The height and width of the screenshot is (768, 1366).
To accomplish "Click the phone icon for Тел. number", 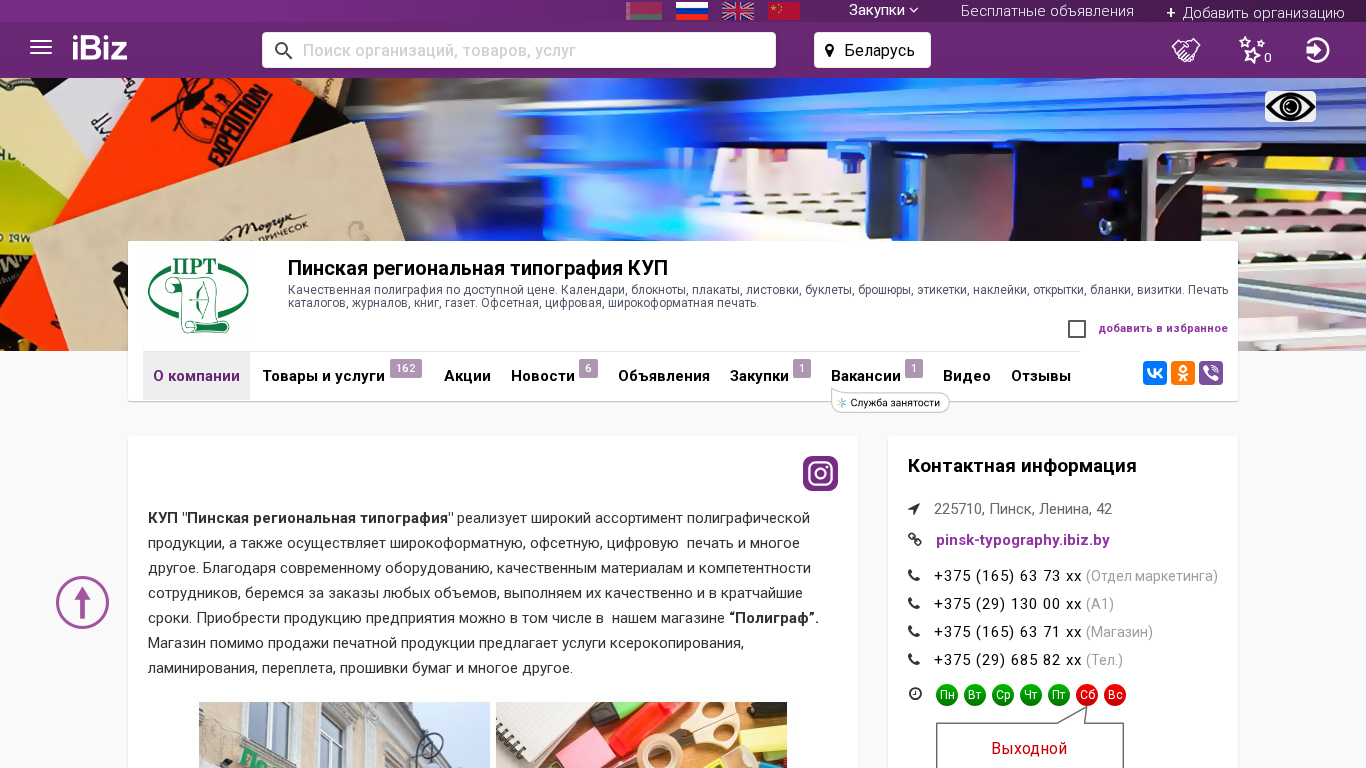I will tap(914, 660).
